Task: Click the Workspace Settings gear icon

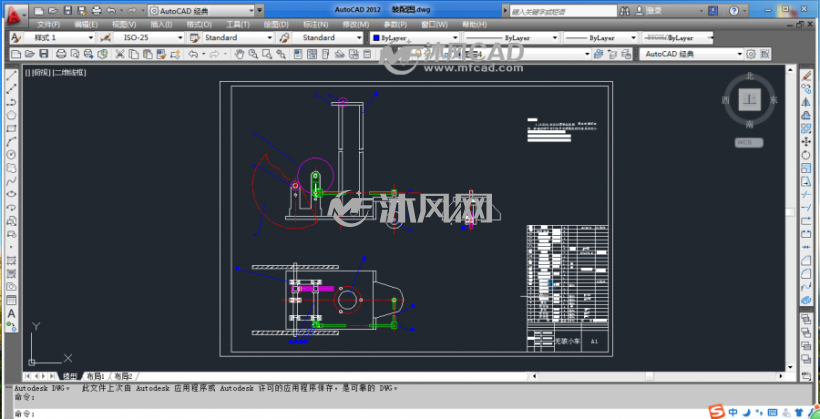Action: point(751,54)
